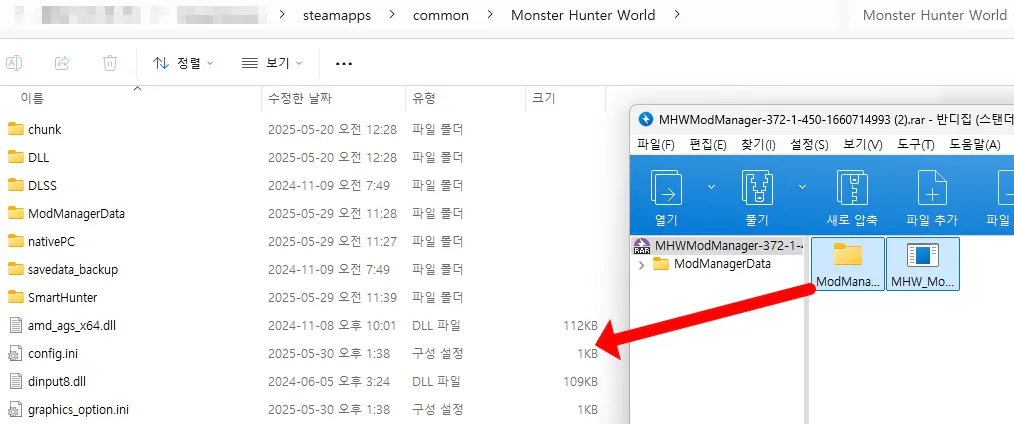Click the Add File (파일 추가) icon
The image size is (1014, 424).
(x=931, y=190)
